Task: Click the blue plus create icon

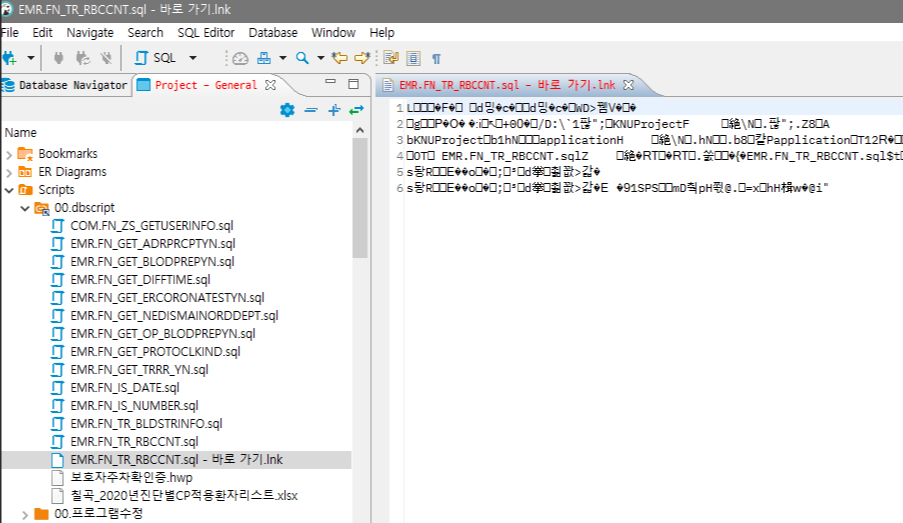Action: pos(334,110)
